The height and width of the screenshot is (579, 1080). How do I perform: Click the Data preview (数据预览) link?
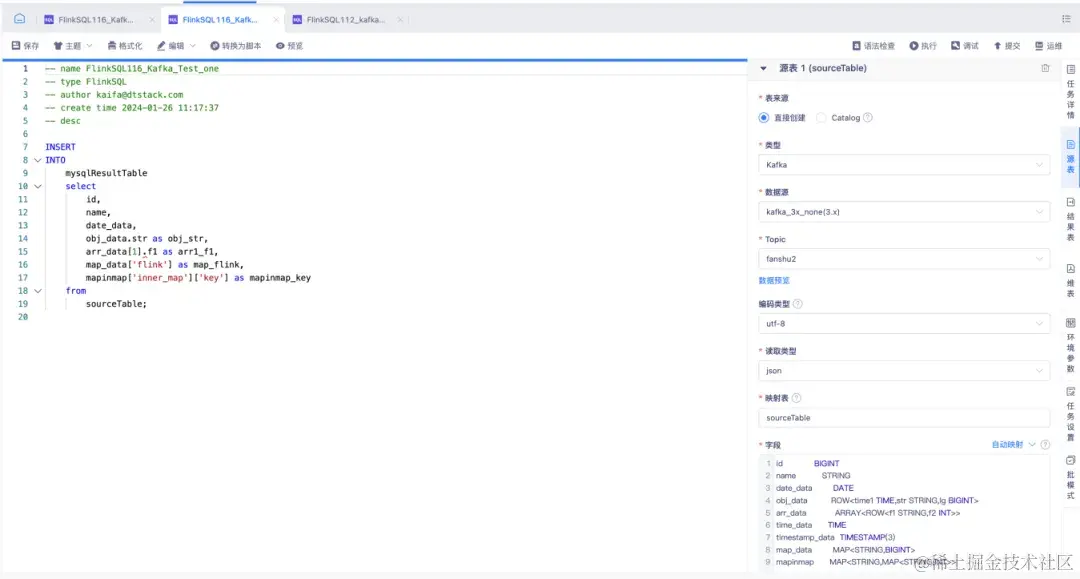click(774, 280)
